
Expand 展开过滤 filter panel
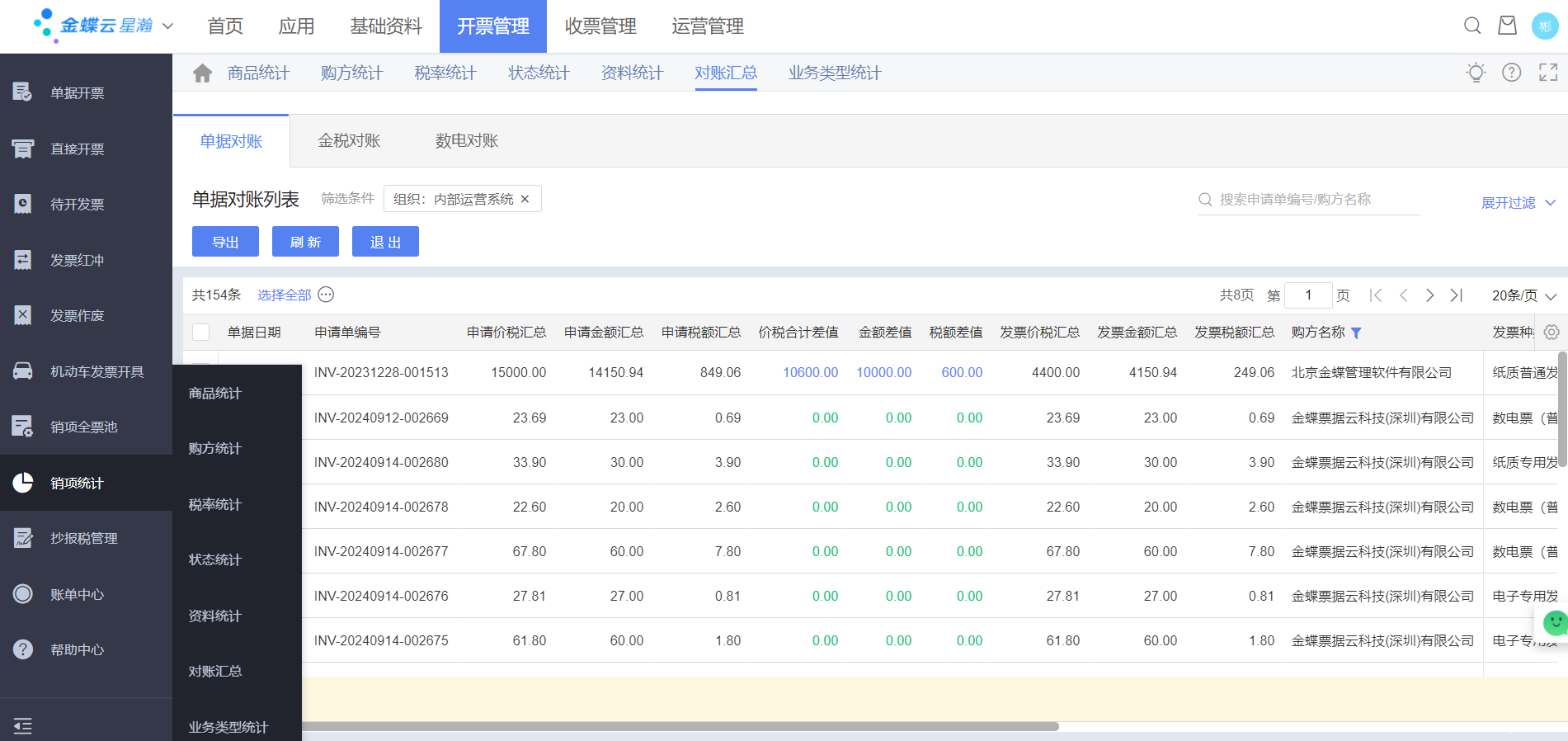pos(1518,202)
